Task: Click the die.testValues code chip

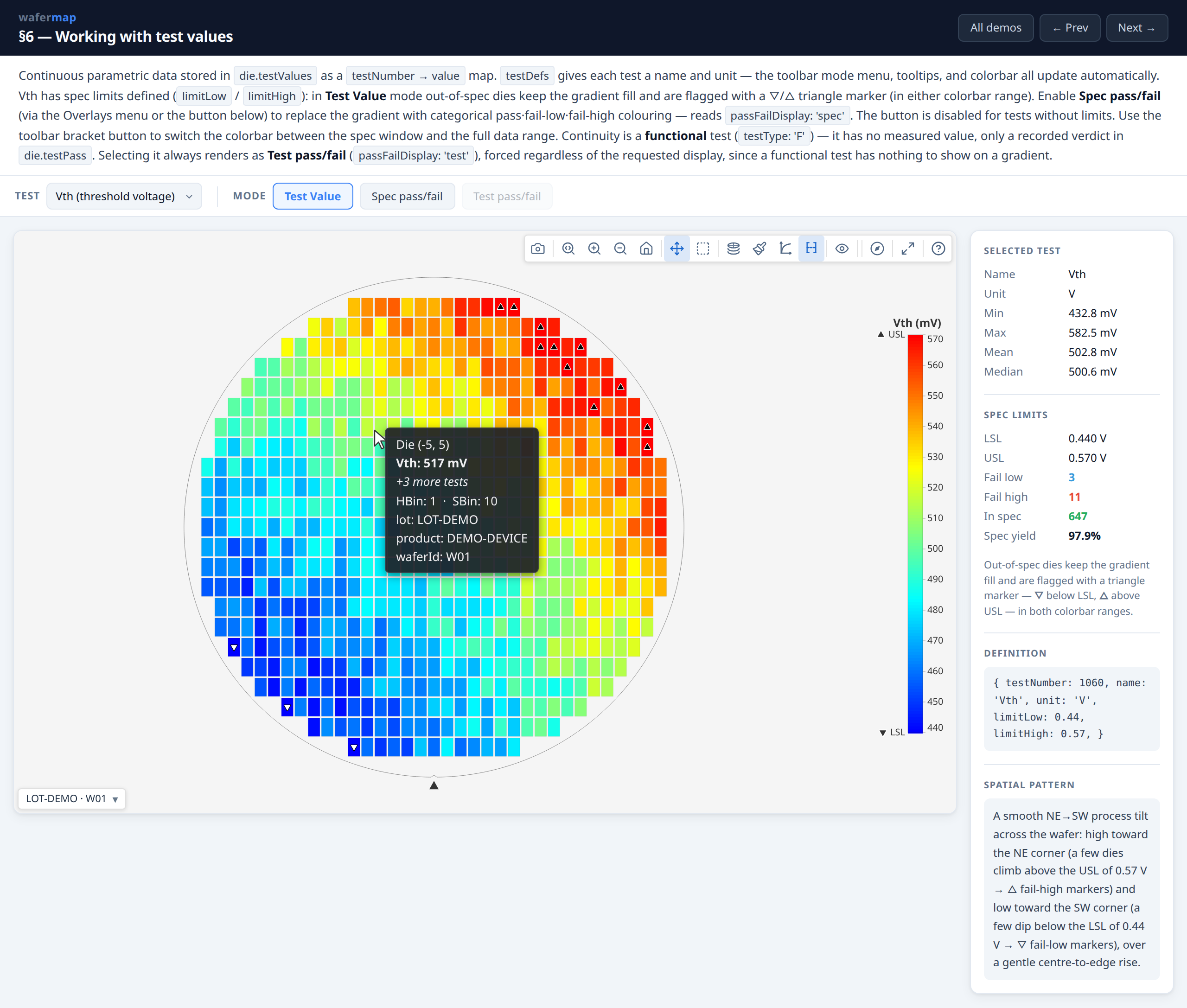Action: coord(275,76)
